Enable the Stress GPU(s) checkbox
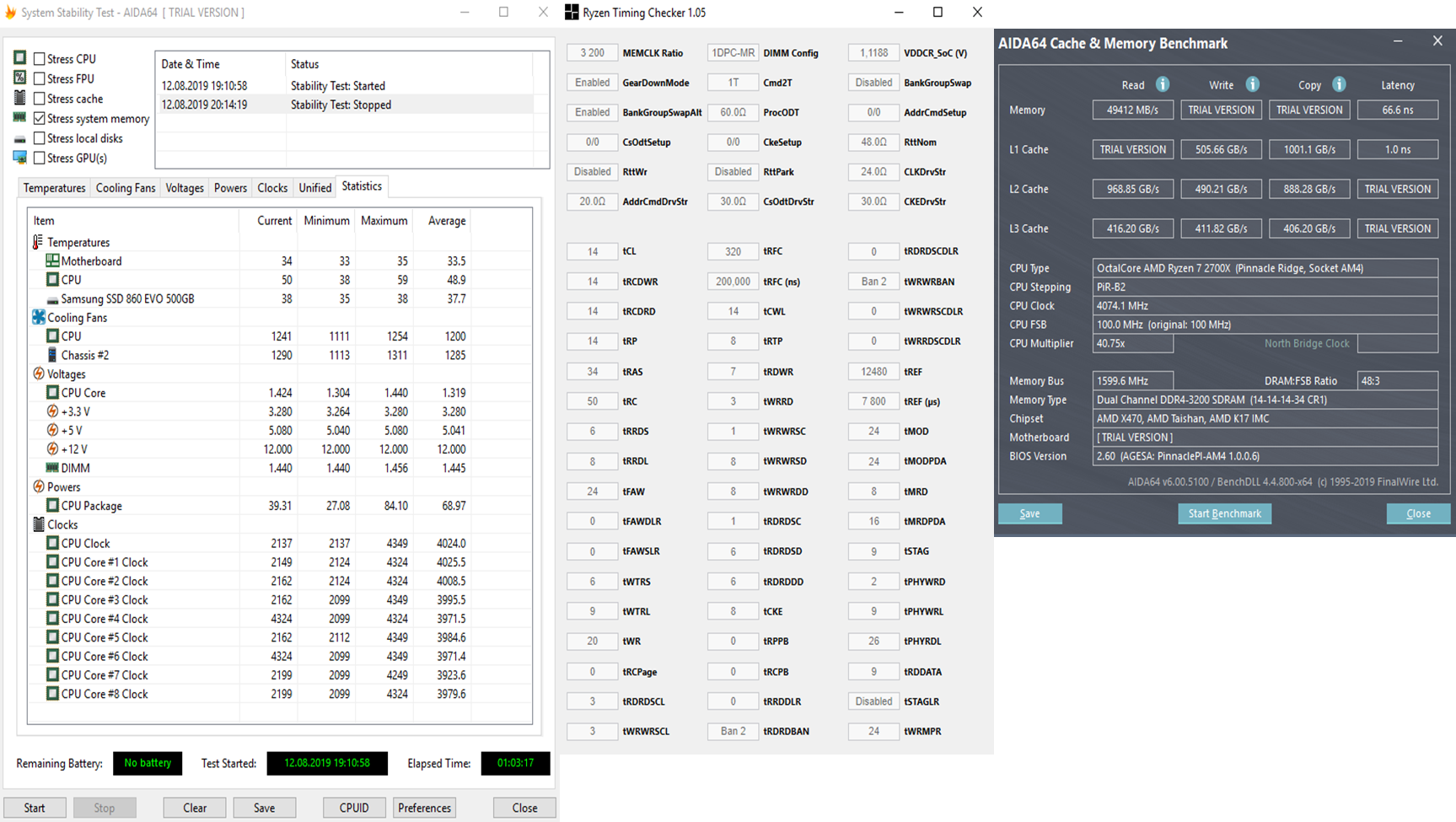 tap(39, 158)
